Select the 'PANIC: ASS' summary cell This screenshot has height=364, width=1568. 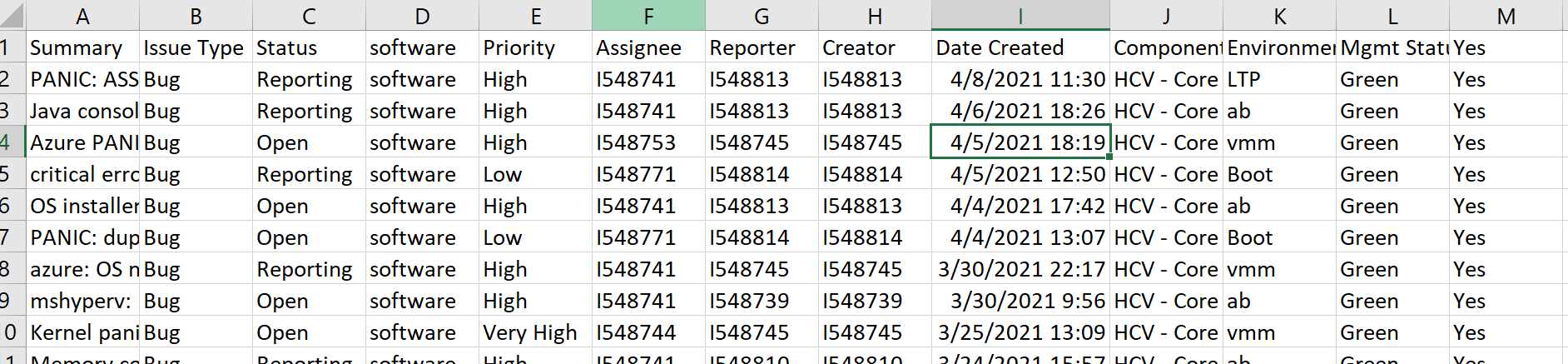[82, 79]
